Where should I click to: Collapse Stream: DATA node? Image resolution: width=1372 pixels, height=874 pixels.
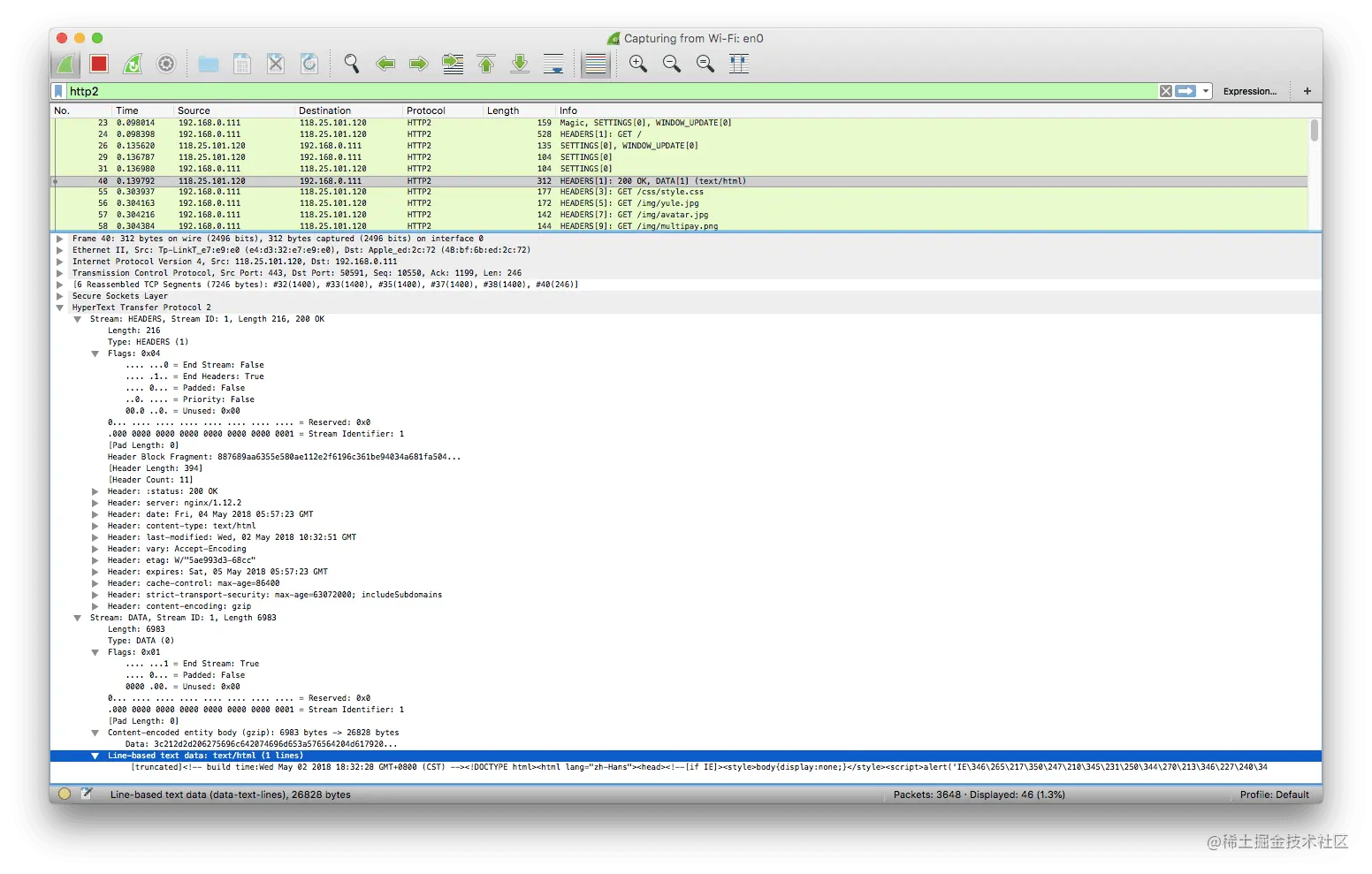(77, 618)
